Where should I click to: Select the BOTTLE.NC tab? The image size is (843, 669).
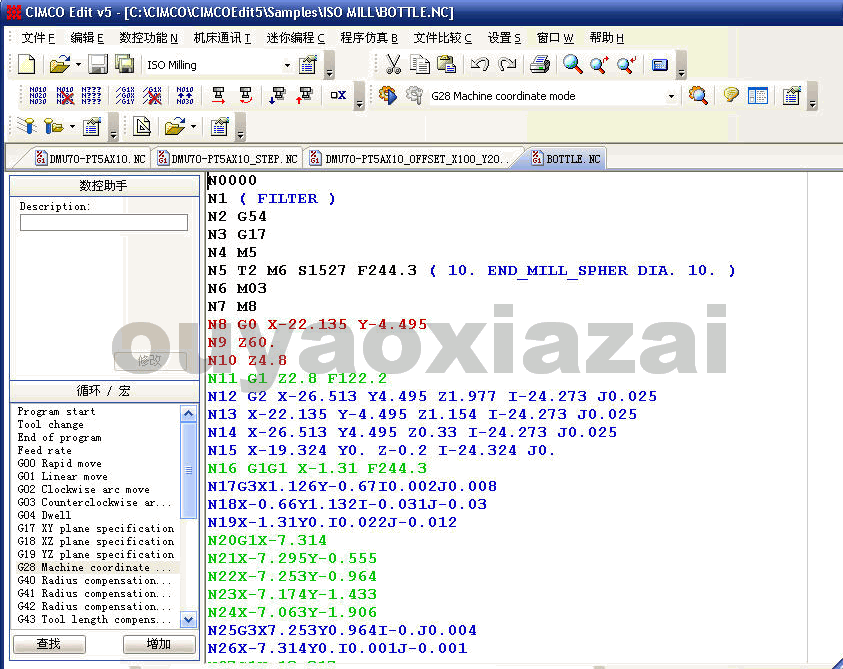(x=566, y=159)
